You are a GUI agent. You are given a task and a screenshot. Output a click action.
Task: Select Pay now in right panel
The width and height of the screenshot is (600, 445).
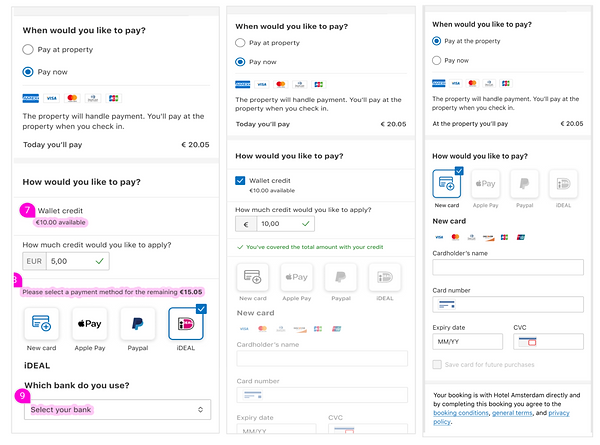tap(436, 60)
